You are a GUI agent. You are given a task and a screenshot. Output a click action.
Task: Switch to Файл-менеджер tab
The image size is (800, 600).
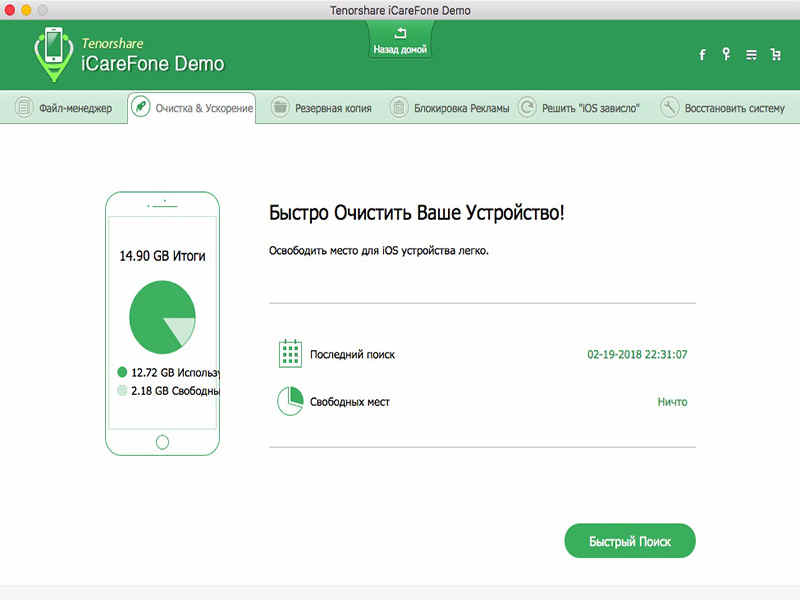tap(63, 108)
